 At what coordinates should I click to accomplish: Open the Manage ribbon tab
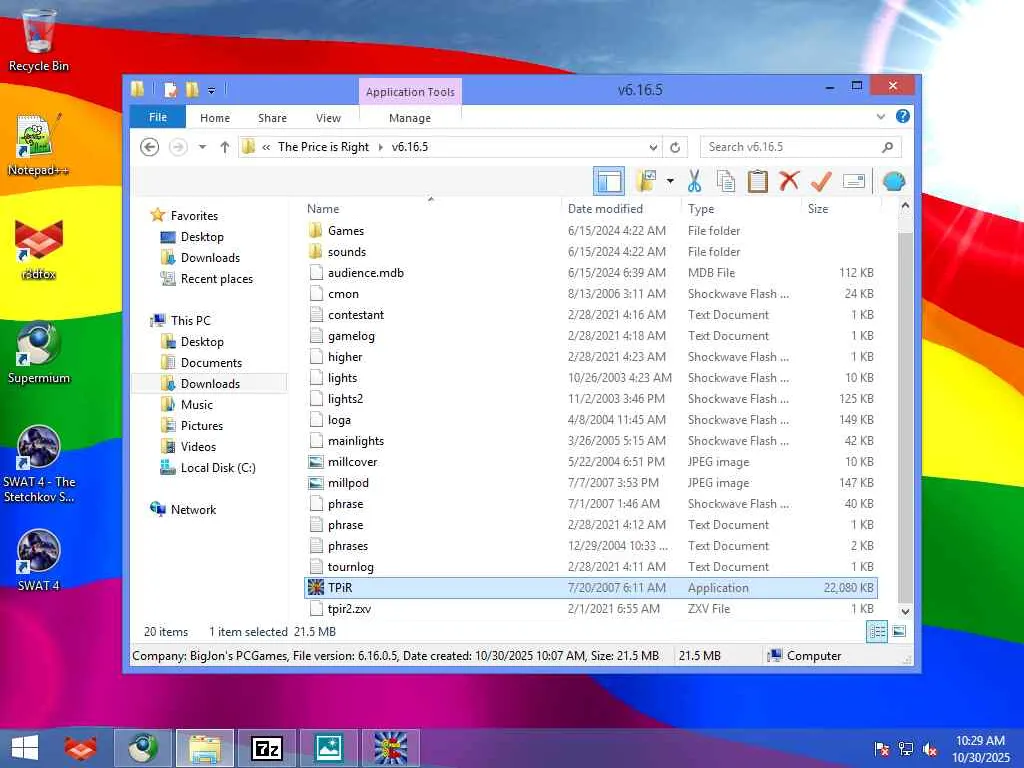click(409, 118)
